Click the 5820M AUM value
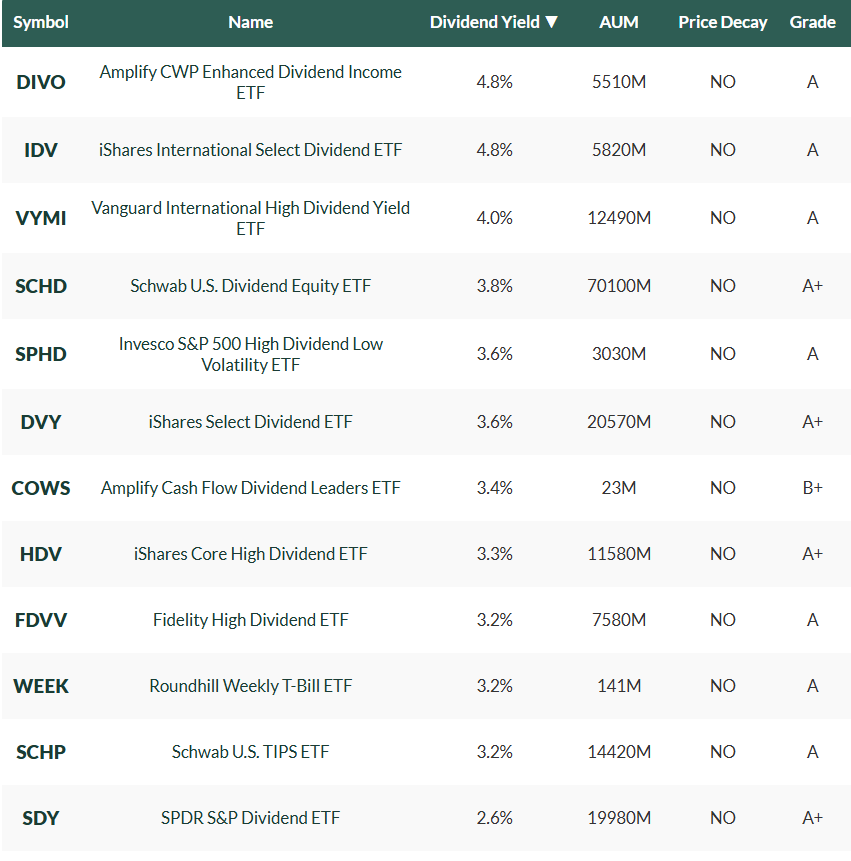The image size is (851, 861). tap(619, 150)
